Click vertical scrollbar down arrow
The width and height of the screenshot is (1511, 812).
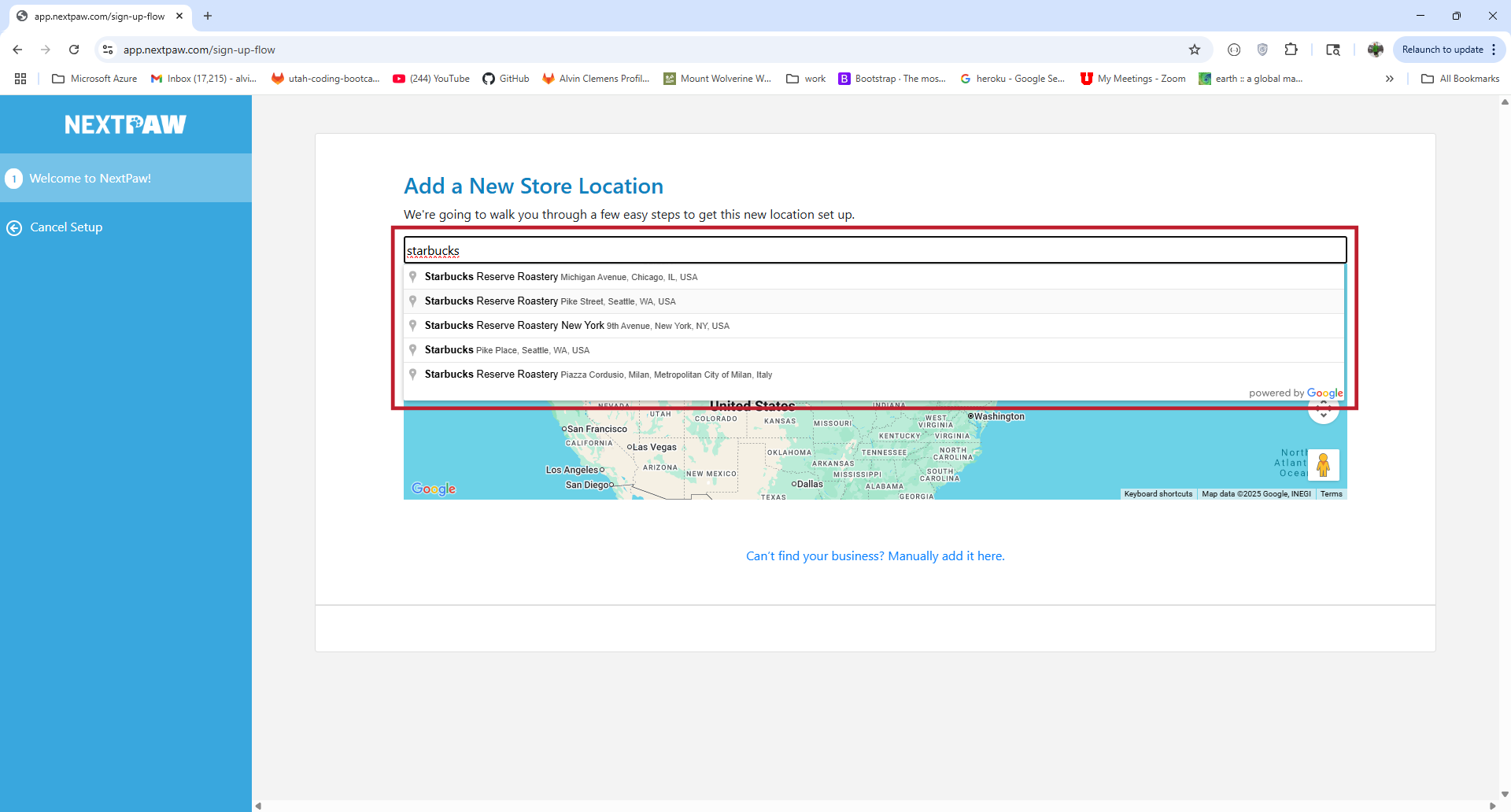[1505, 794]
